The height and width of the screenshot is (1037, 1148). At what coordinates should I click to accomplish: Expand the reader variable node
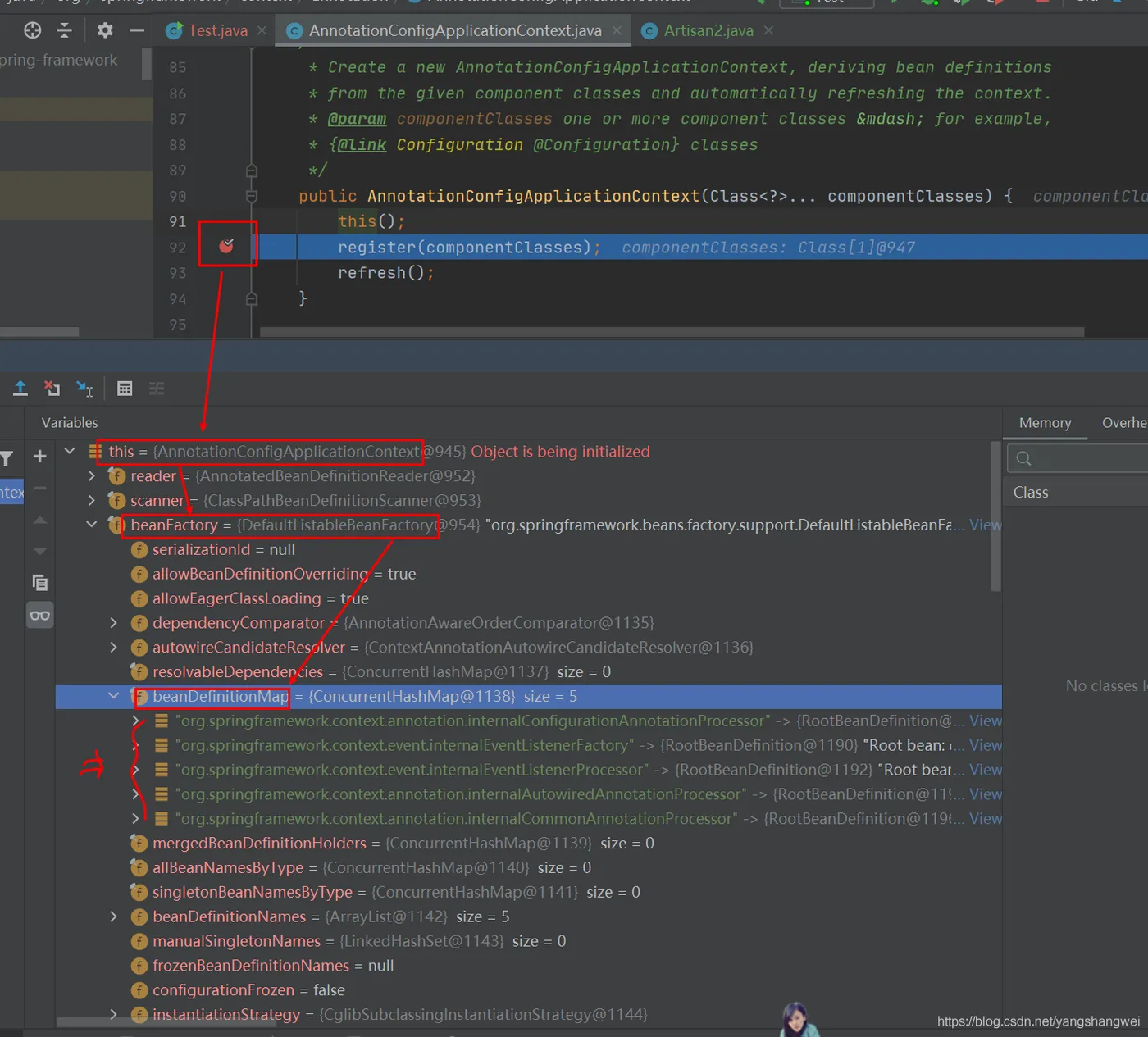coord(92,475)
